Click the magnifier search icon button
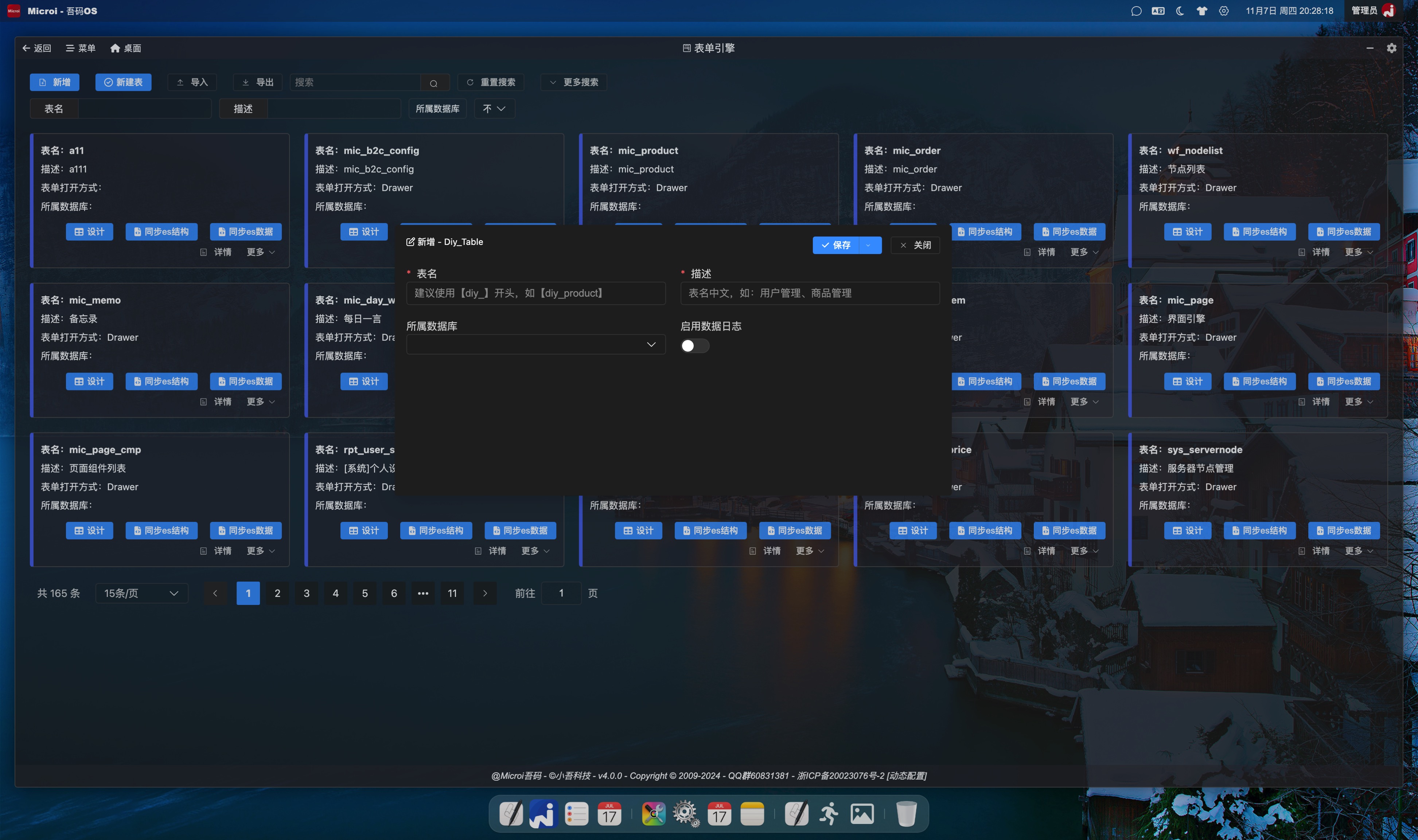This screenshot has width=1418, height=840. point(434,83)
